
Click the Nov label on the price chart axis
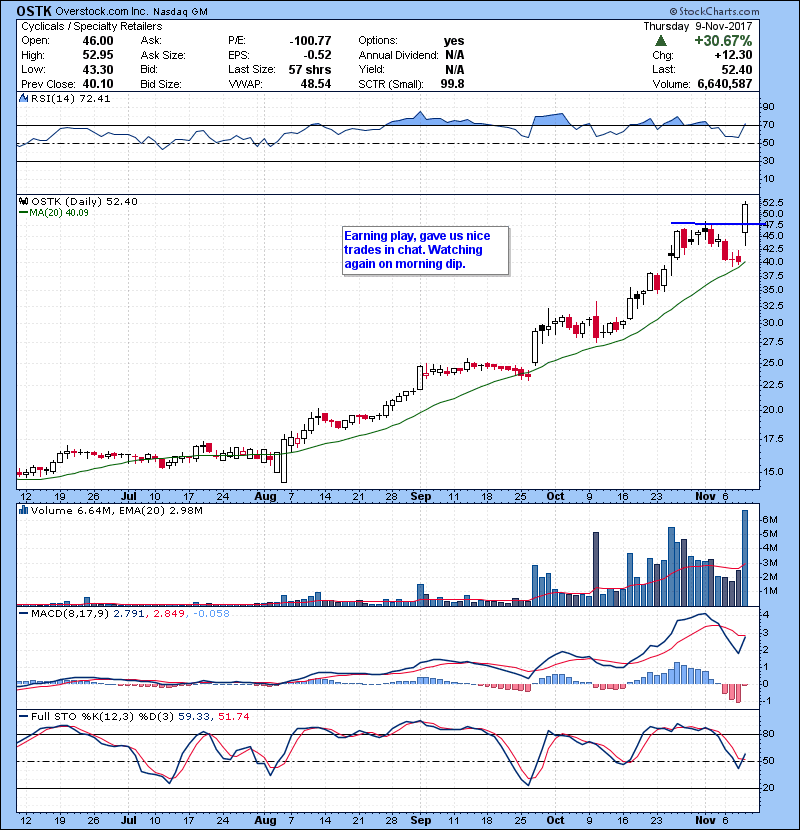[x=705, y=496]
